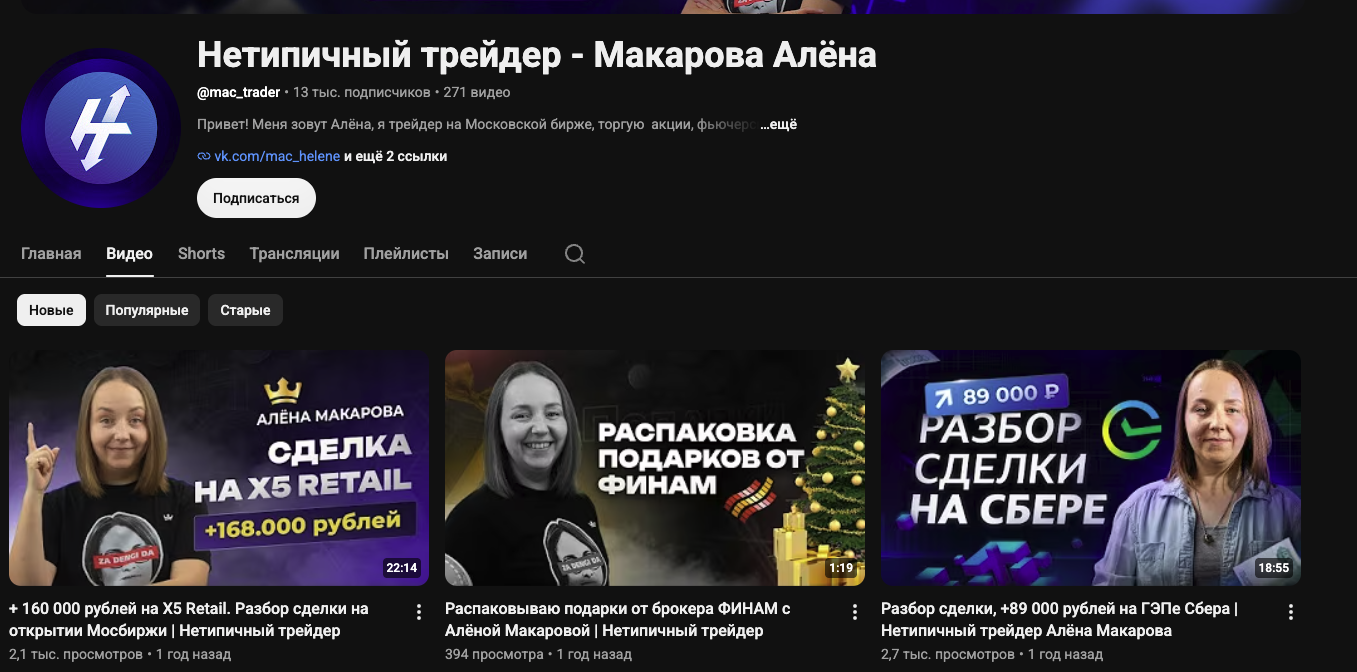Go to the Трансляции tab
The image size is (1357, 672).
coord(294,254)
